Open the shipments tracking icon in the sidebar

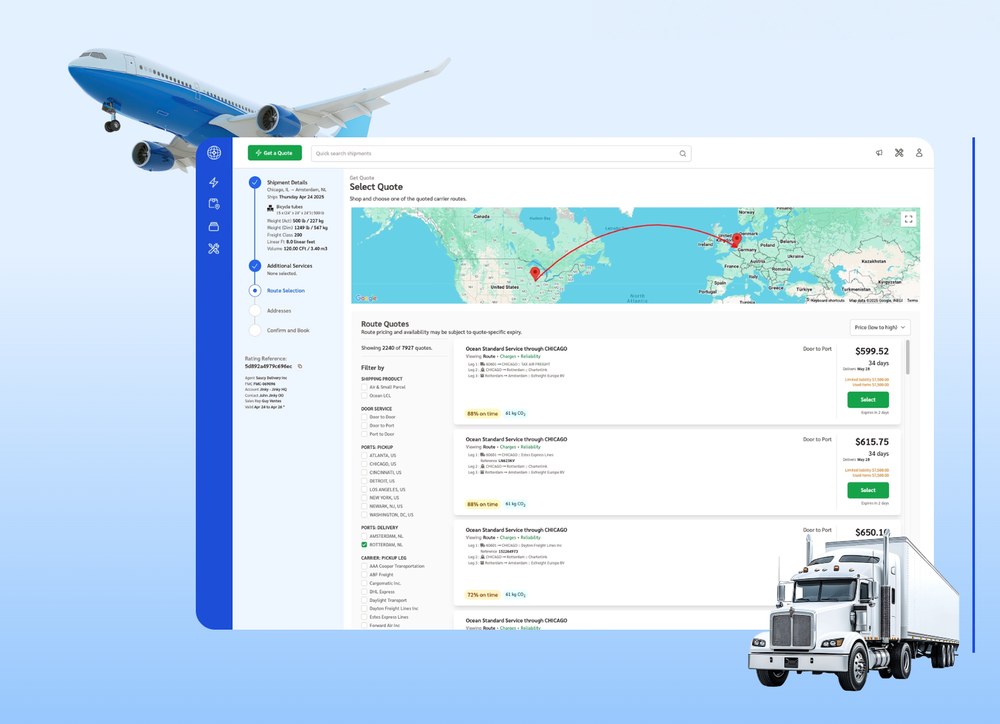pos(213,204)
